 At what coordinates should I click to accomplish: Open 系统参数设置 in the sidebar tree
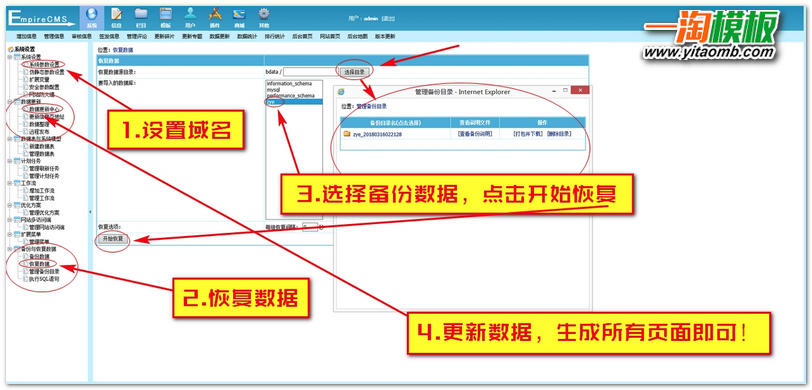(x=44, y=64)
